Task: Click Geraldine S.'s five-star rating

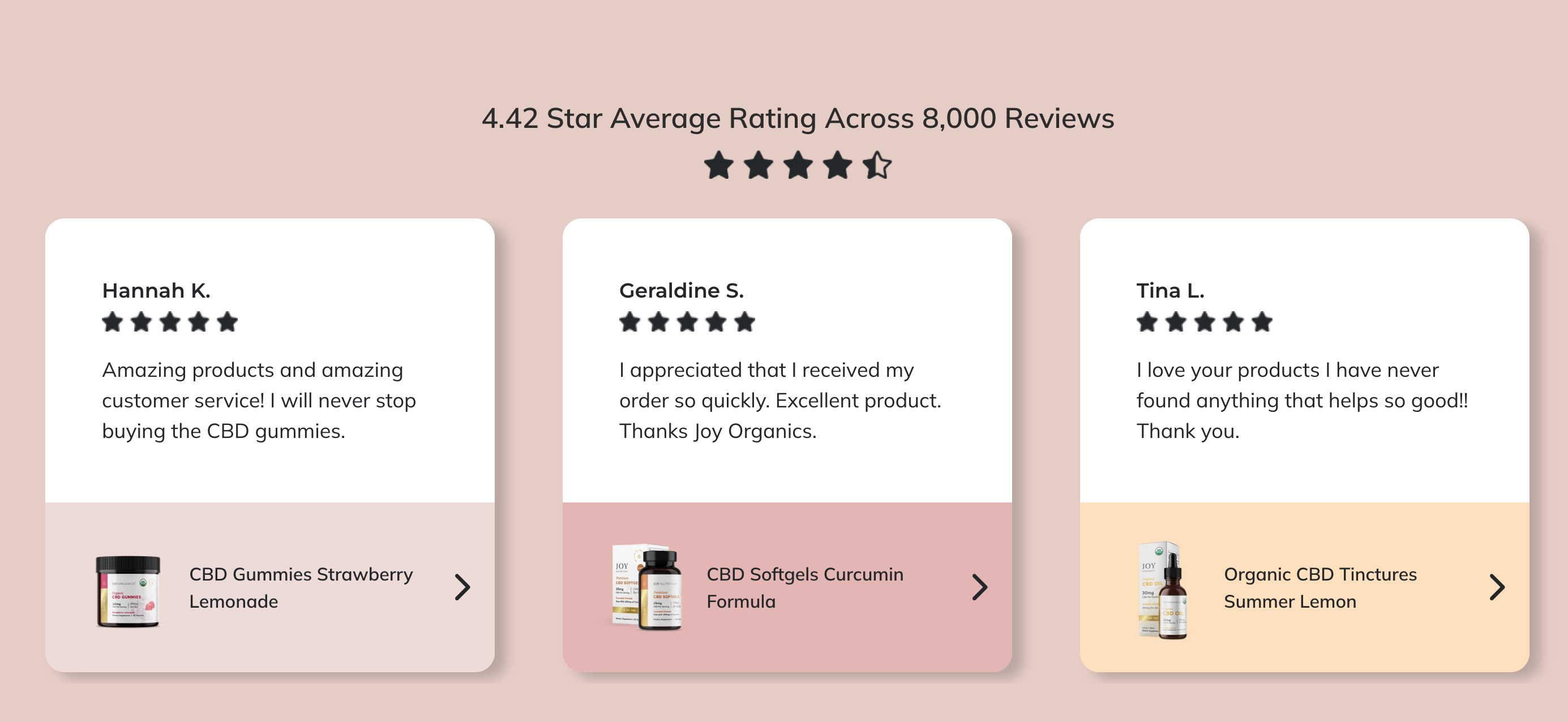Action: tap(687, 322)
